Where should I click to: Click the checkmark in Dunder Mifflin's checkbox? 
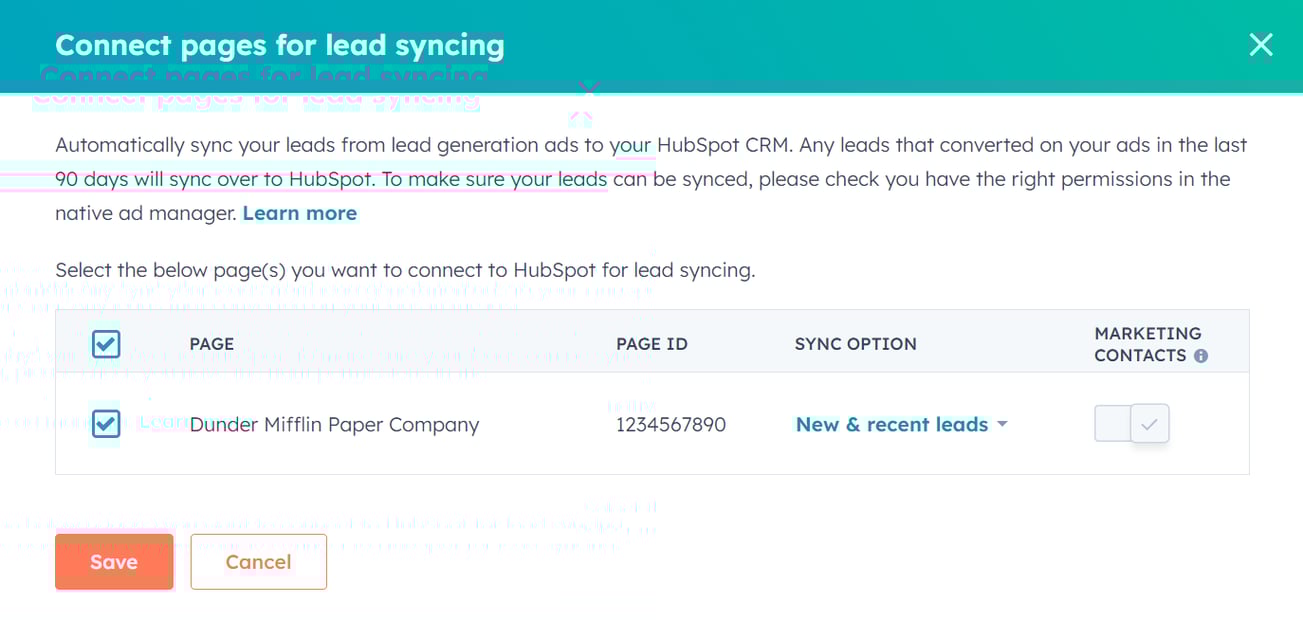pyautogui.click(x=105, y=423)
